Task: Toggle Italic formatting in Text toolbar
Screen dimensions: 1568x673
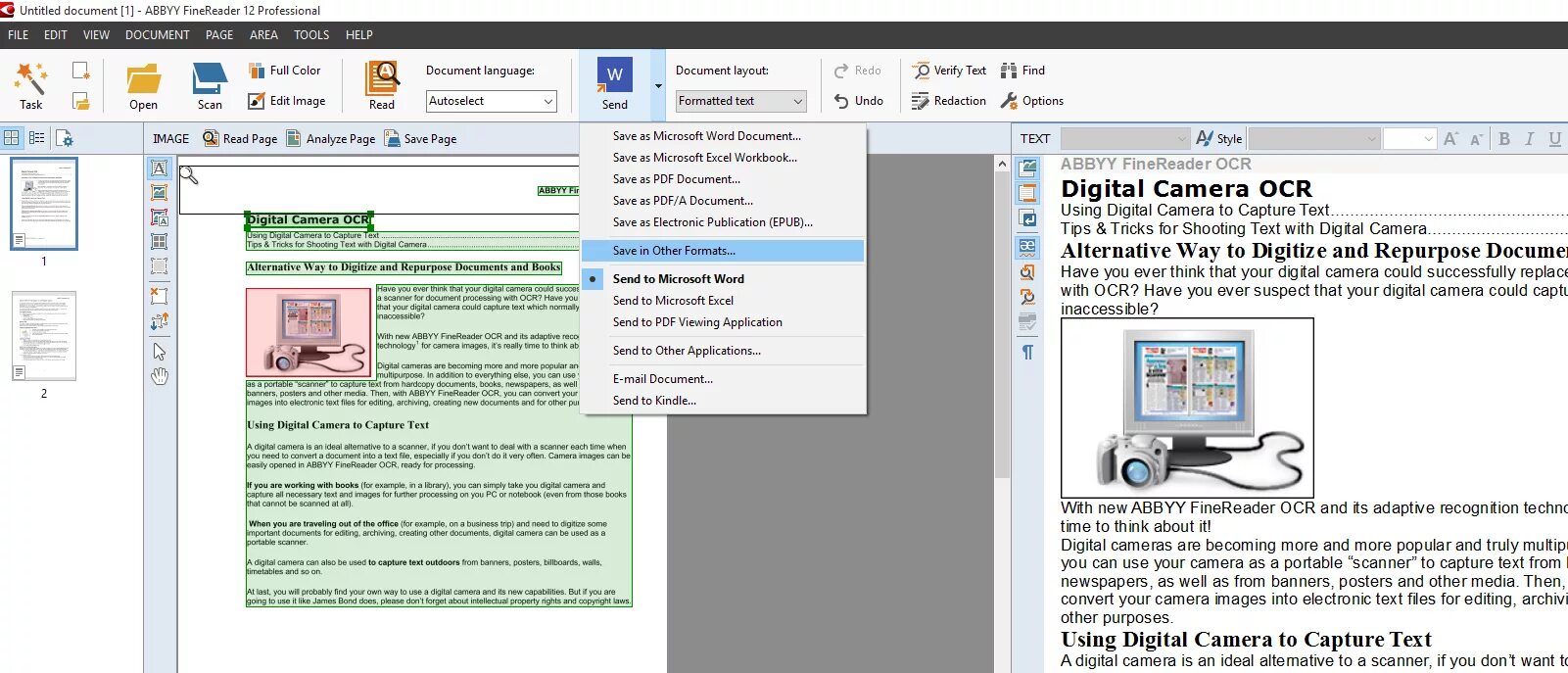Action: (1529, 138)
